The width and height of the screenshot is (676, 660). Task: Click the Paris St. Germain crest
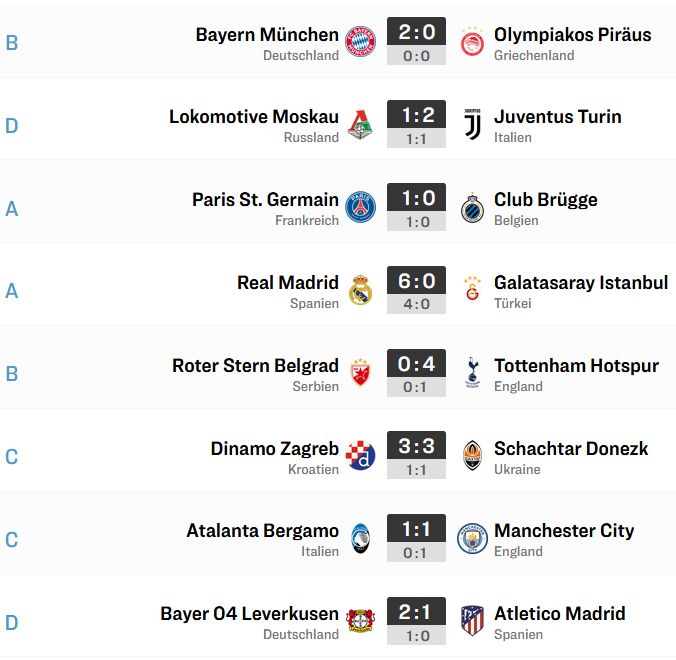pos(360,207)
